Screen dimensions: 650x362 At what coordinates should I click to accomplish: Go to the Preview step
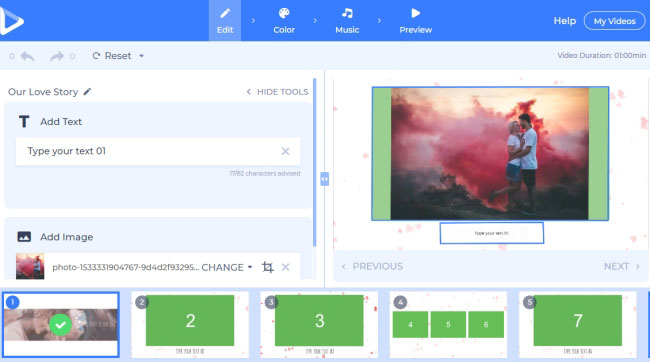pyautogui.click(x=415, y=21)
